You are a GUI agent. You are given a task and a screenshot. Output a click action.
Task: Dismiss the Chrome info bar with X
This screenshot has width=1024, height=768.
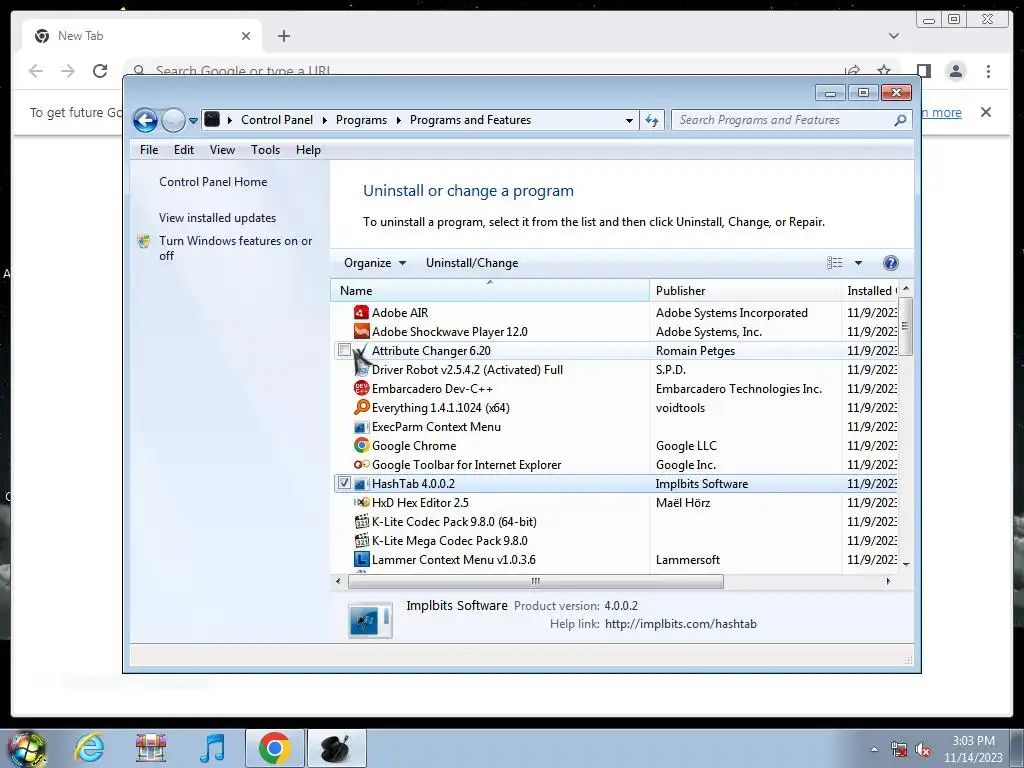[x=986, y=112]
